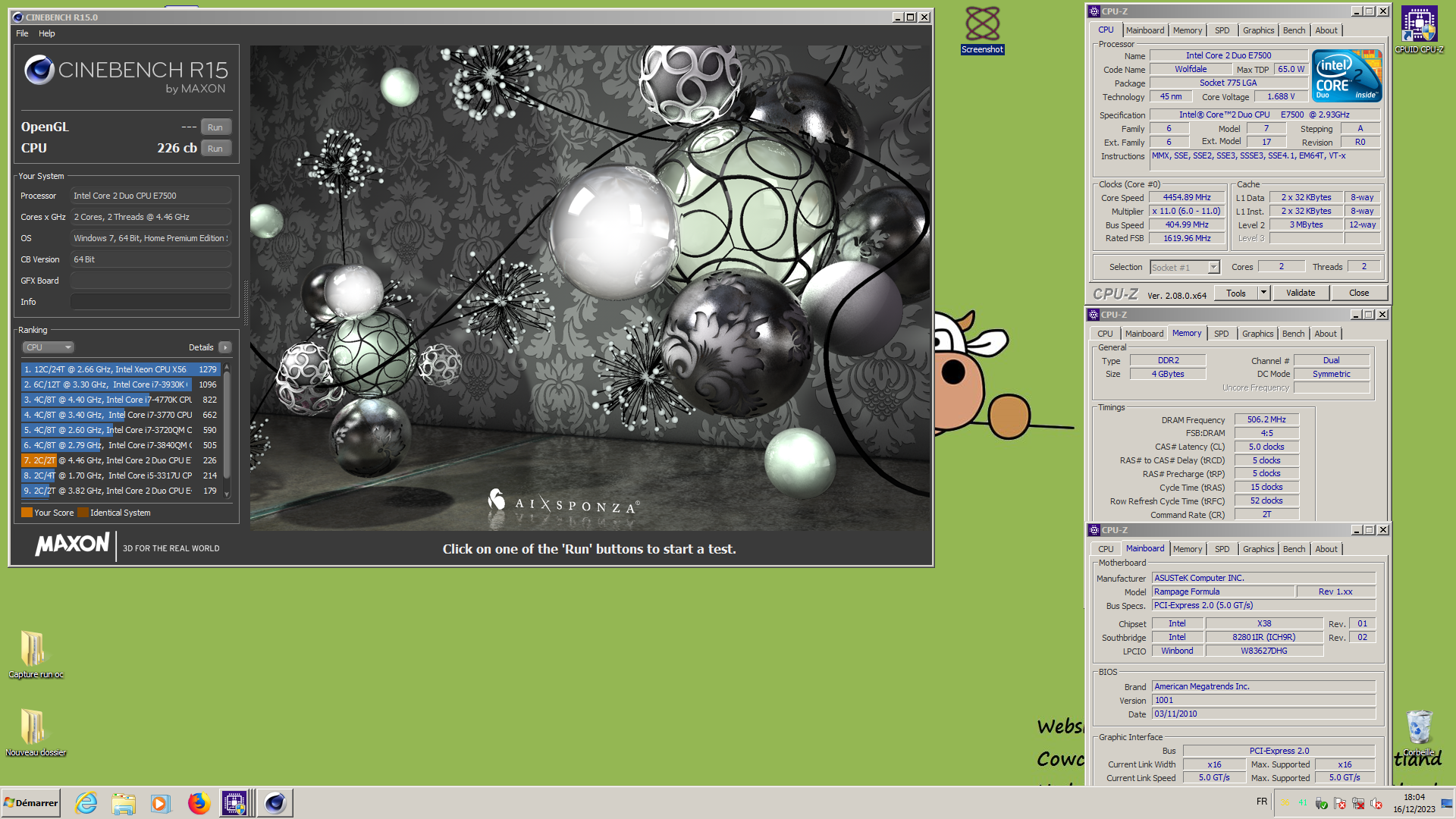
Task: Open the Tools dropdown arrow in CPU-Z
Action: coord(1263,293)
